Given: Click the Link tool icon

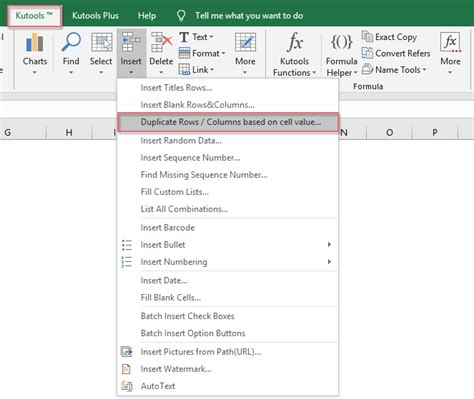Looking at the screenshot, I should click(x=184, y=69).
